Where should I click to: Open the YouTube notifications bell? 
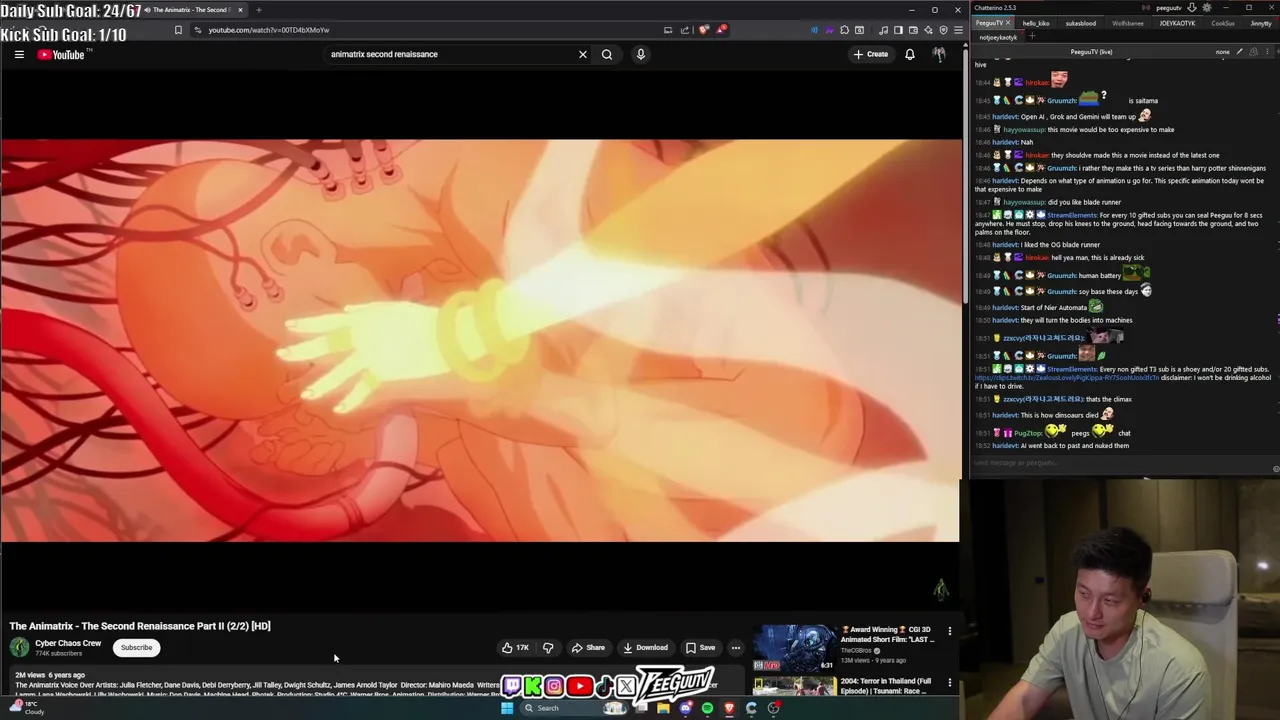[x=910, y=54]
